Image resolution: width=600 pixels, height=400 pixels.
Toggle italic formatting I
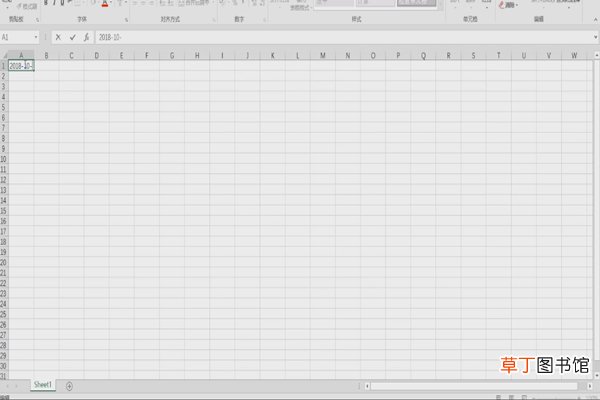point(54,3)
